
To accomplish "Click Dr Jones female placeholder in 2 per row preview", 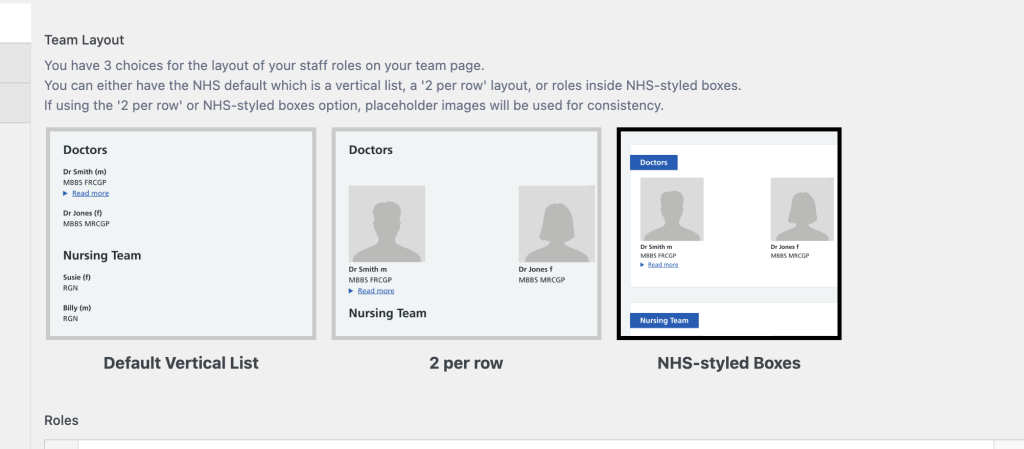I will click(x=556, y=224).
